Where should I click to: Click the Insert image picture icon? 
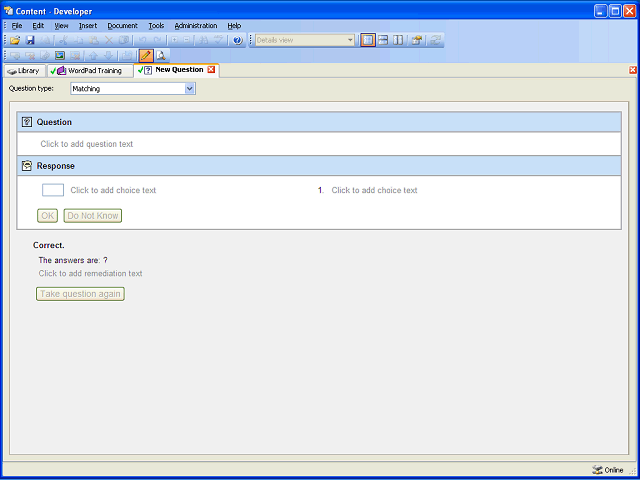coord(60,55)
